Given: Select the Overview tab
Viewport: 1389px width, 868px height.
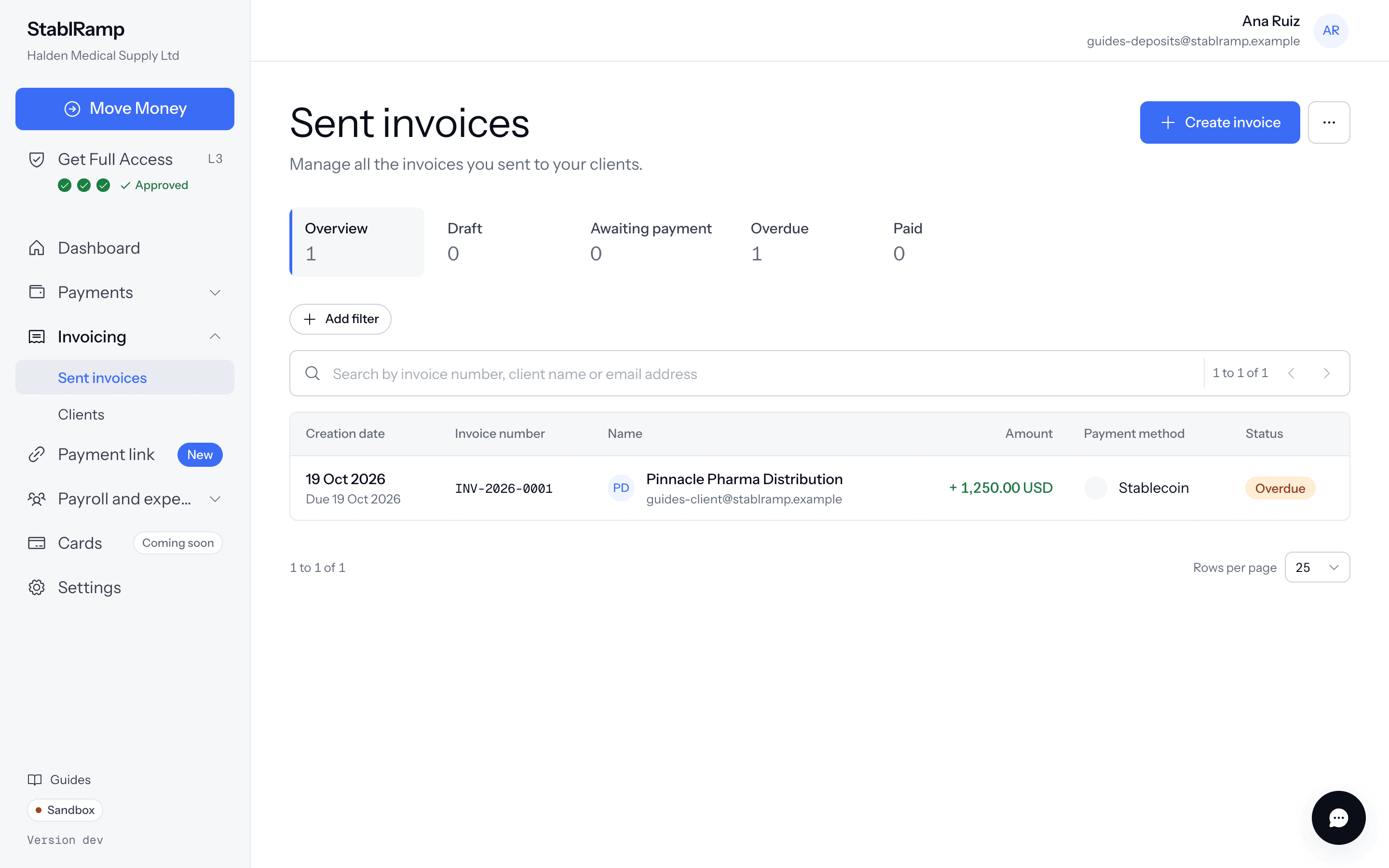Looking at the screenshot, I should coord(357,242).
